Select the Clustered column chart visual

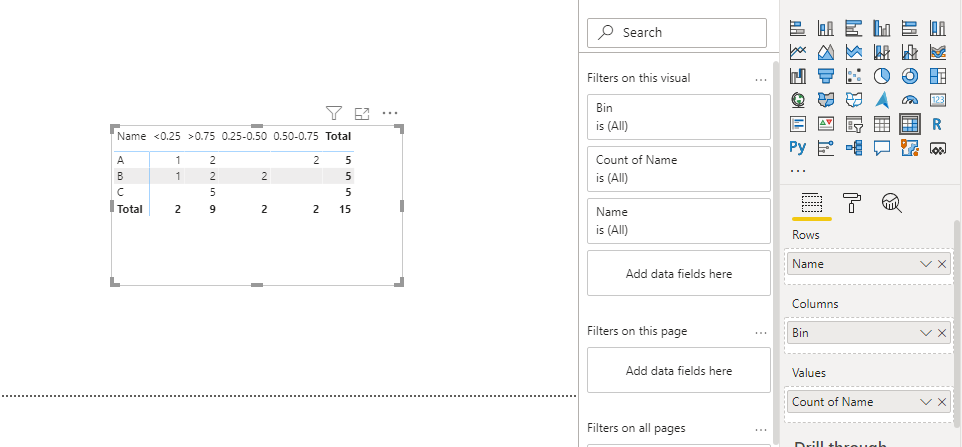pos(882,28)
